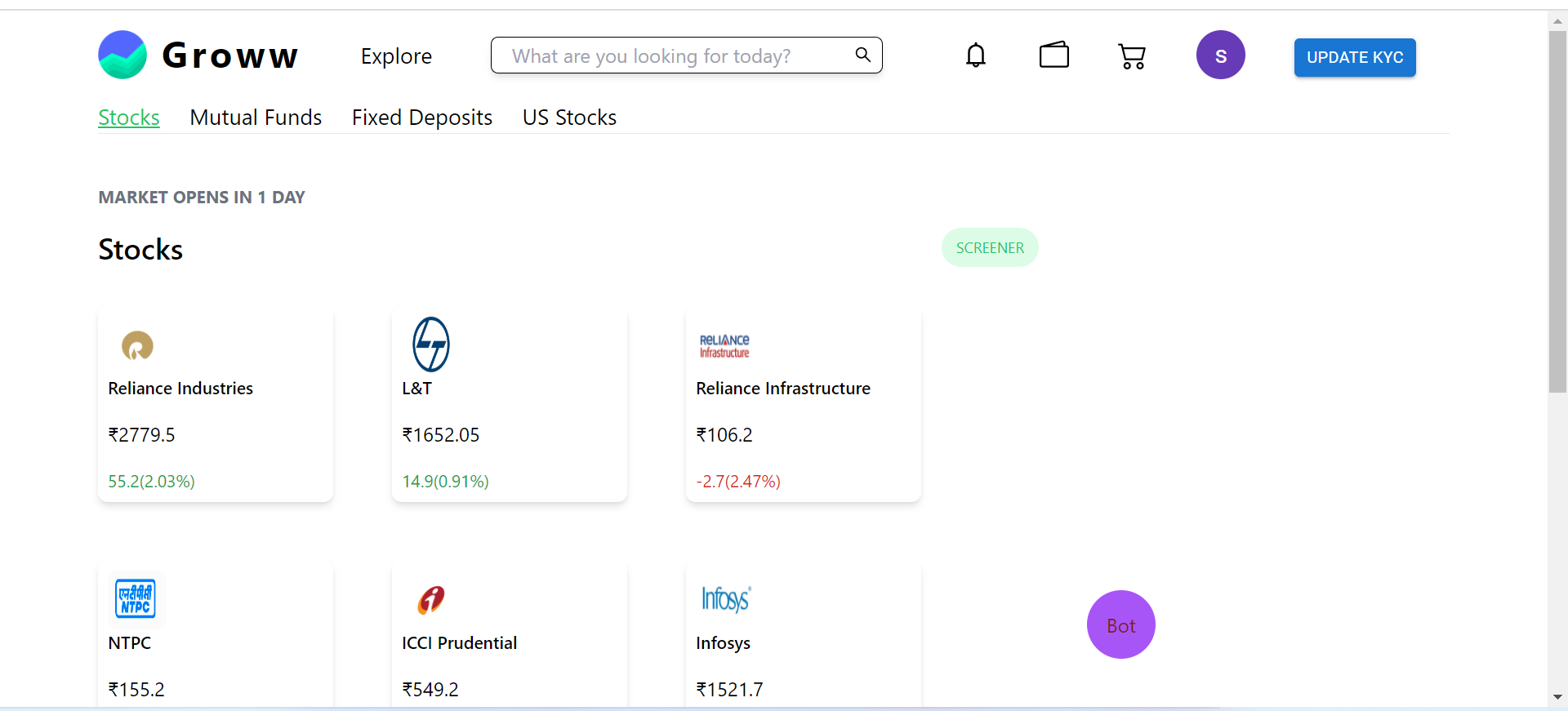Image resolution: width=1568 pixels, height=711 pixels.
Task: Click the UPDATE KYC button
Action: pyautogui.click(x=1354, y=57)
